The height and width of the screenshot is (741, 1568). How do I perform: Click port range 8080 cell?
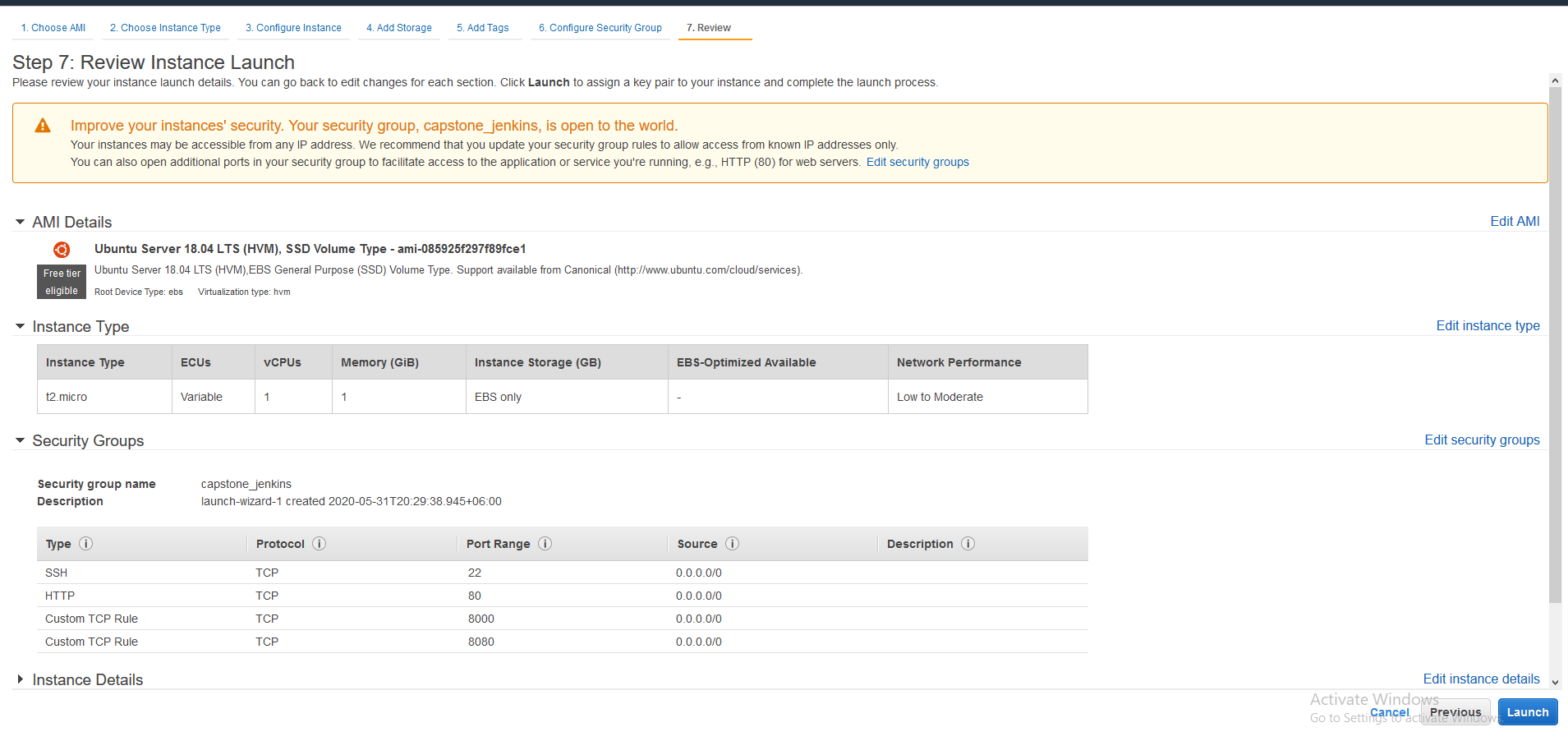pos(481,642)
